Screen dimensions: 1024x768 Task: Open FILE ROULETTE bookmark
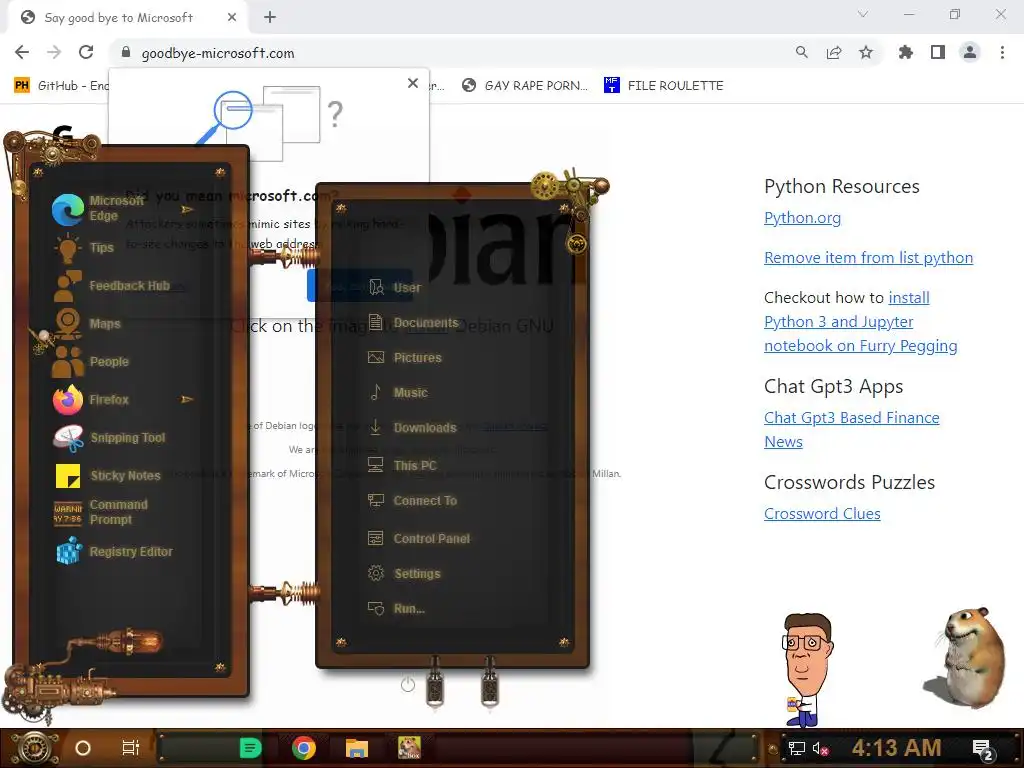664,86
